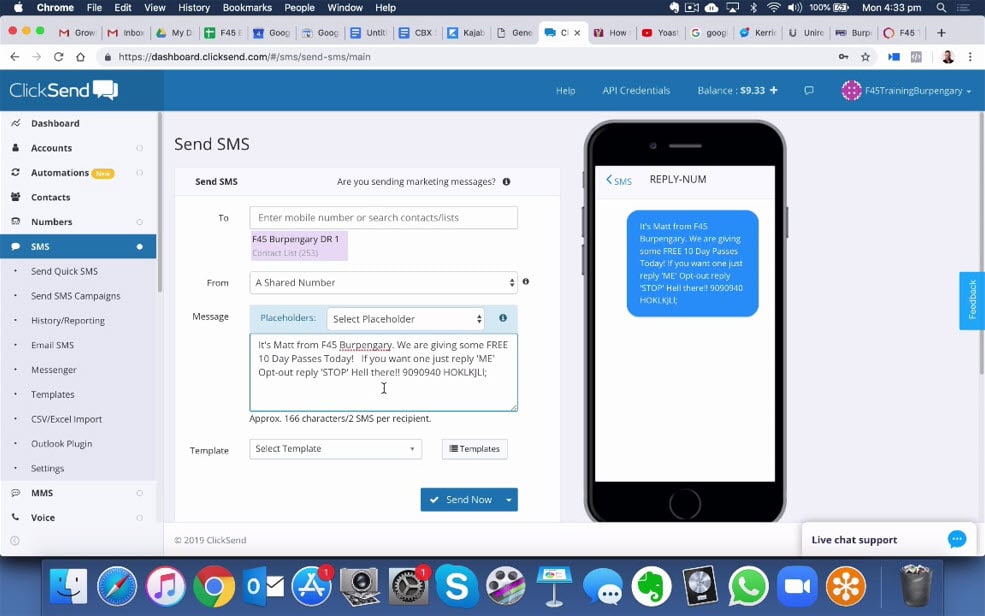Viewport: 985px width, 616px height.
Task: Open the People menu
Action: [x=299, y=8]
